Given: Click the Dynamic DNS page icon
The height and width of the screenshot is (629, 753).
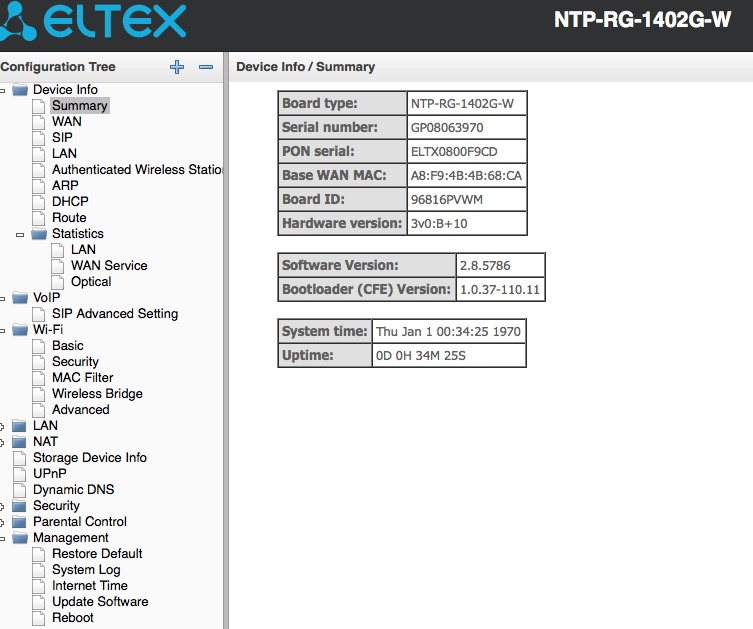Looking at the screenshot, I should coord(19,490).
